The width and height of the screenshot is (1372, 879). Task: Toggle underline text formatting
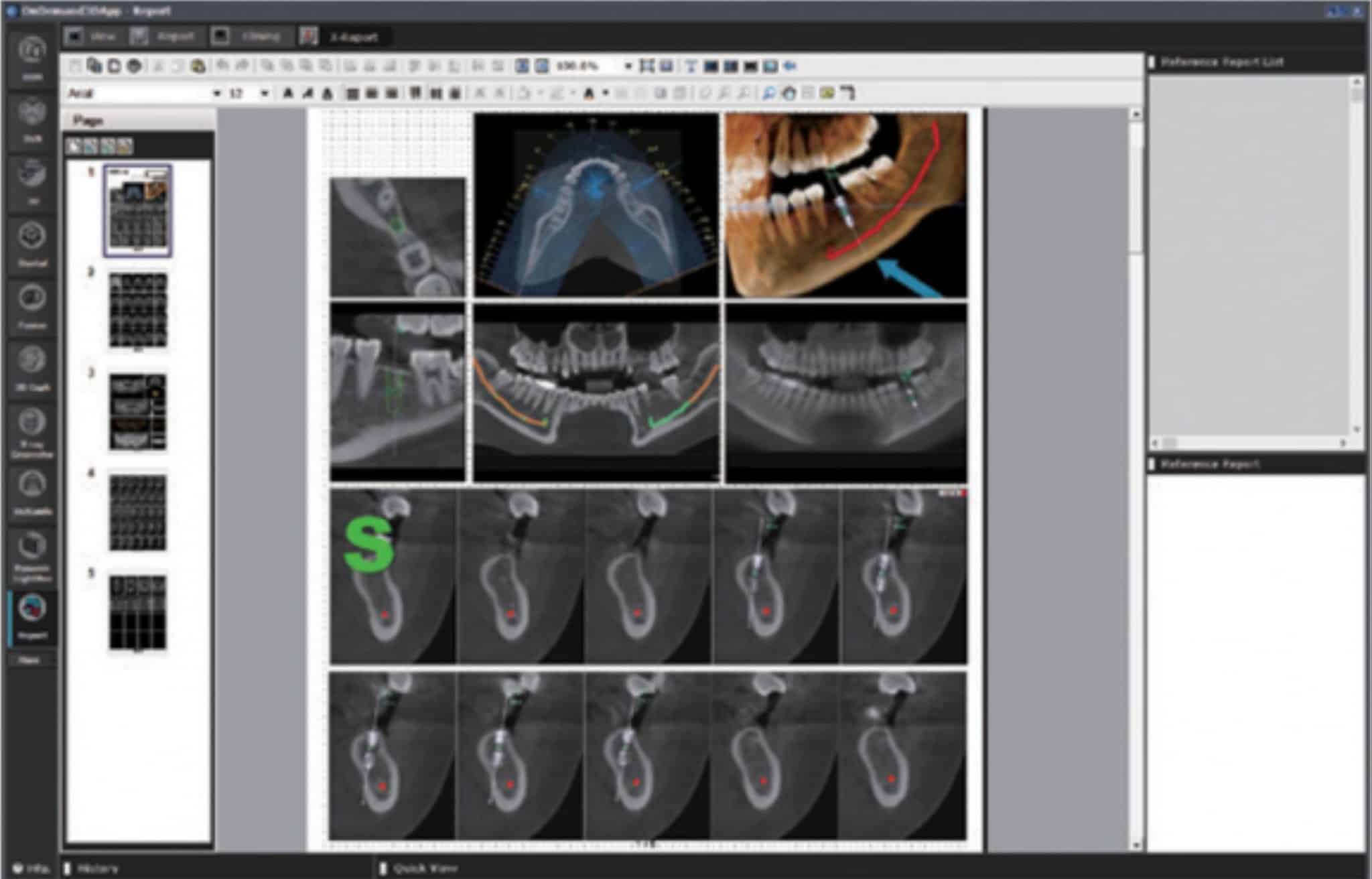coord(328,92)
